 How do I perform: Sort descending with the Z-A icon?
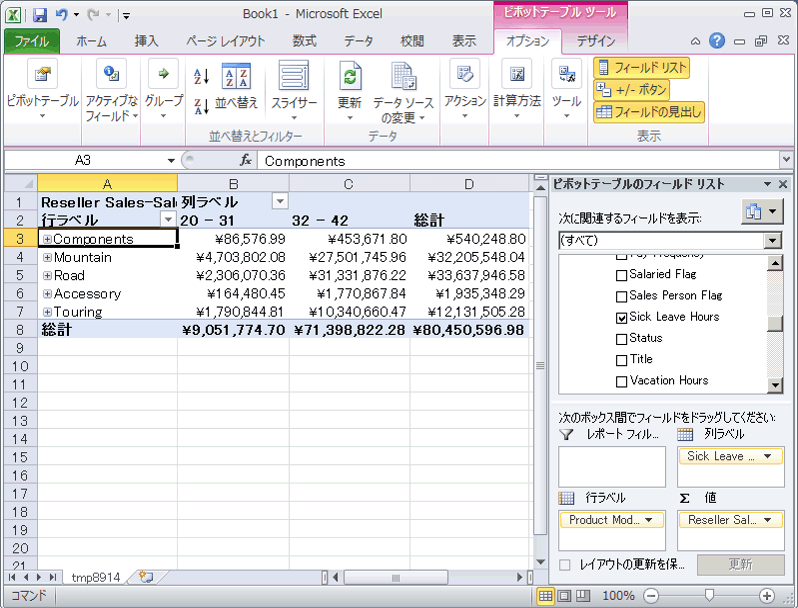point(202,106)
